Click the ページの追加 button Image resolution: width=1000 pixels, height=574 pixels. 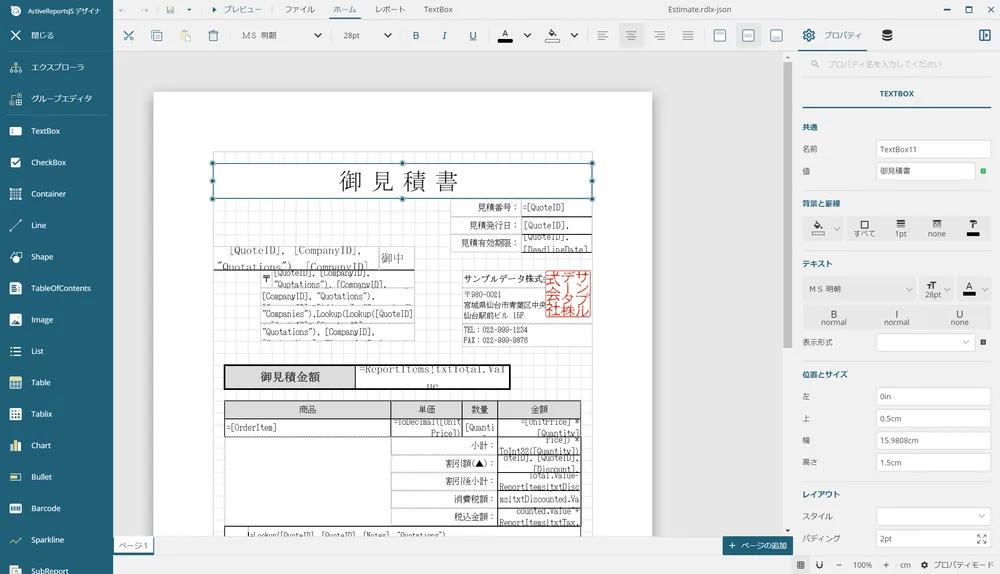(x=757, y=546)
